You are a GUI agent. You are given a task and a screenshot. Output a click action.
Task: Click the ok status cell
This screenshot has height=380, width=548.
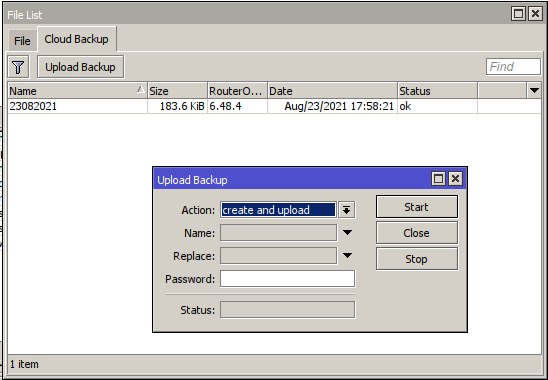pyautogui.click(x=405, y=106)
